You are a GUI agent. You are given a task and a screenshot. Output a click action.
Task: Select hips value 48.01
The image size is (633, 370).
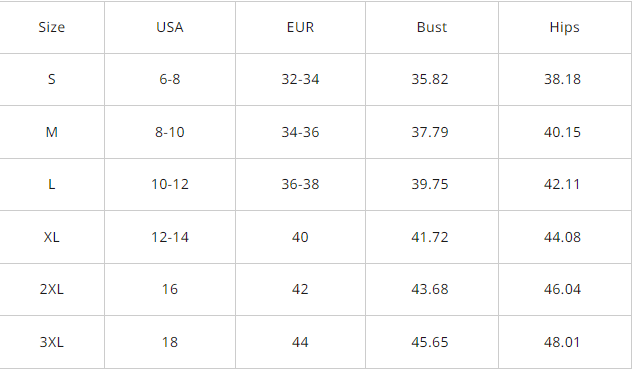(x=564, y=342)
